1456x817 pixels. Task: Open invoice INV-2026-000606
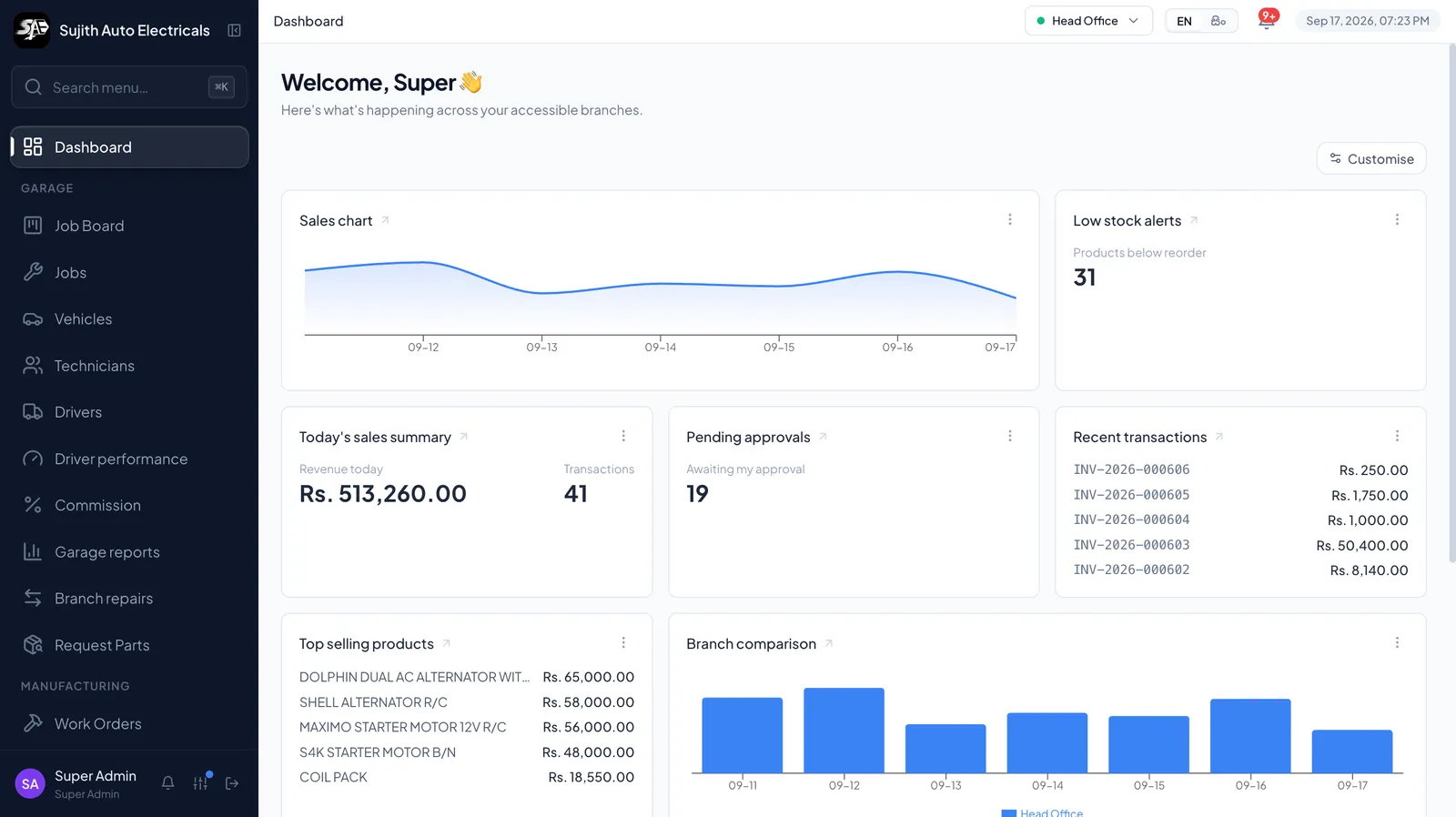pos(1132,469)
